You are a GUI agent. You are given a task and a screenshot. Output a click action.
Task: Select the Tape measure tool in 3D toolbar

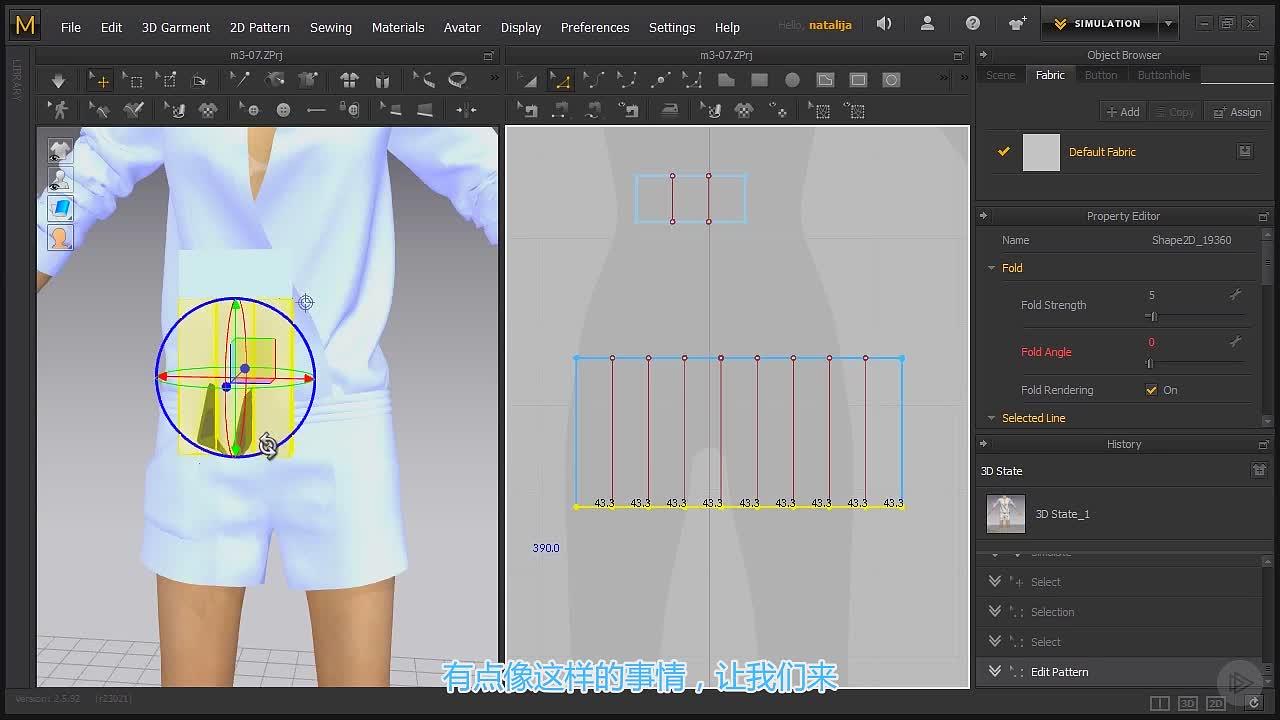(457, 80)
